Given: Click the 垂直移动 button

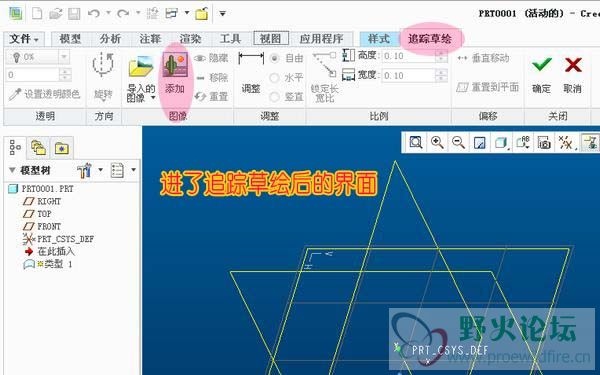Looking at the screenshot, I should [x=484, y=58].
